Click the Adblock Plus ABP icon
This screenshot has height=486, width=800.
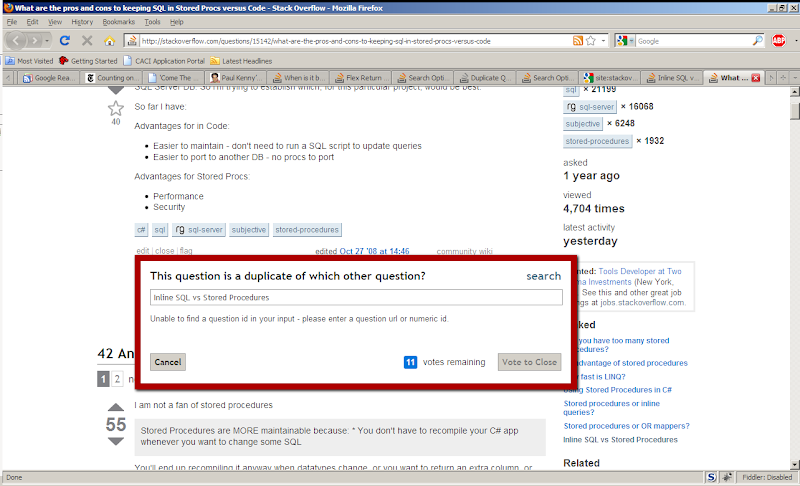click(779, 40)
